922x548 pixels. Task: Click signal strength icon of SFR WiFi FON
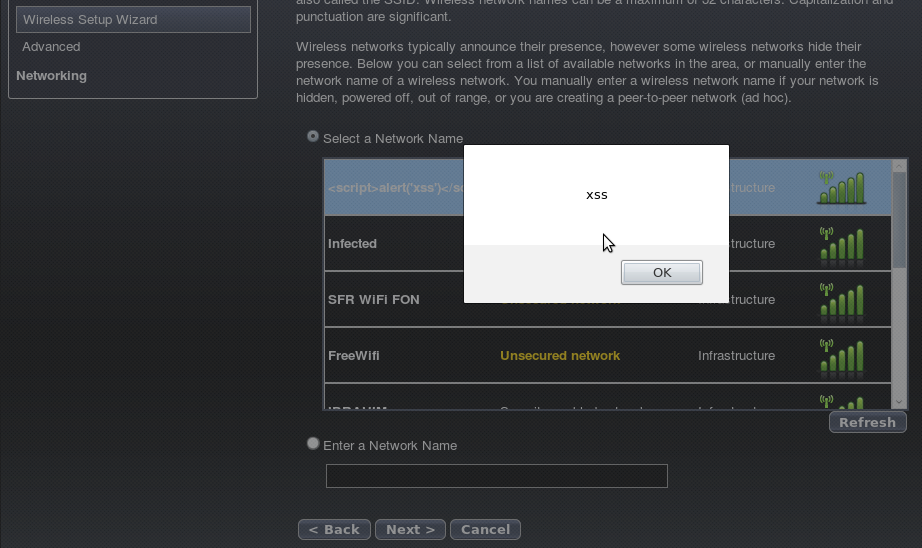click(x=841, y=299)
